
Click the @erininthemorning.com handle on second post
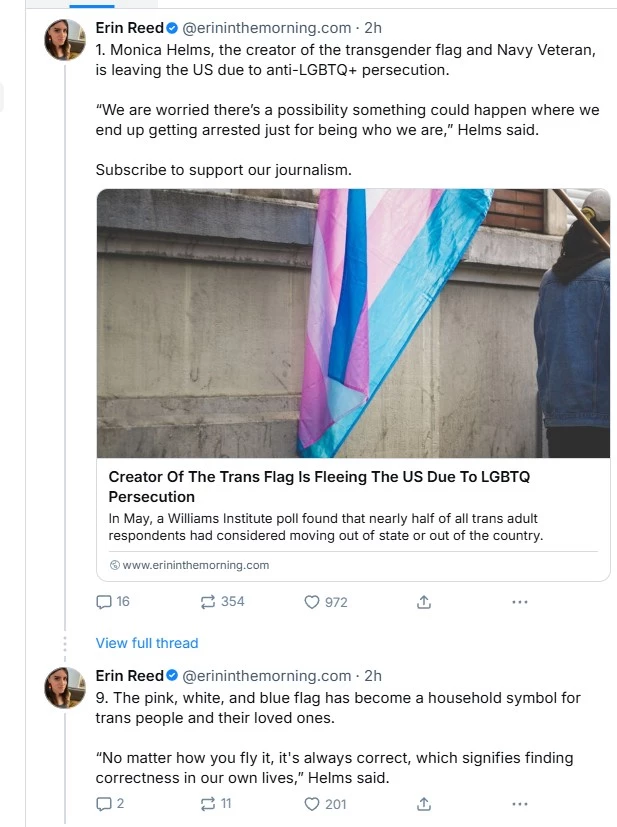pos(266,676)
